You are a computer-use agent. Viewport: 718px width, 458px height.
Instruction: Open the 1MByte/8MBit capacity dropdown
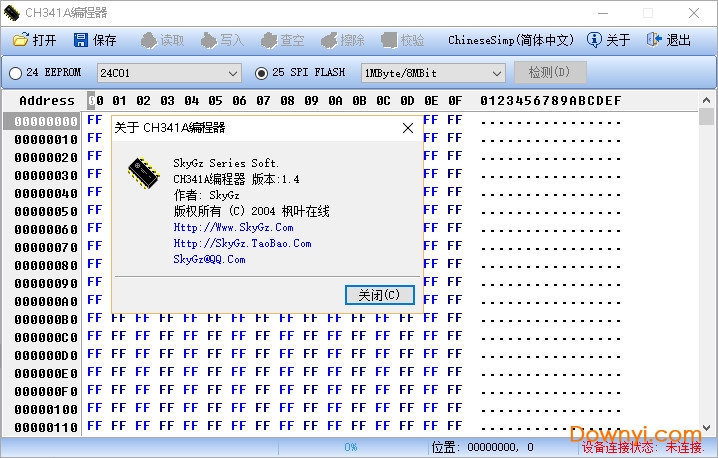click(497, 73)
